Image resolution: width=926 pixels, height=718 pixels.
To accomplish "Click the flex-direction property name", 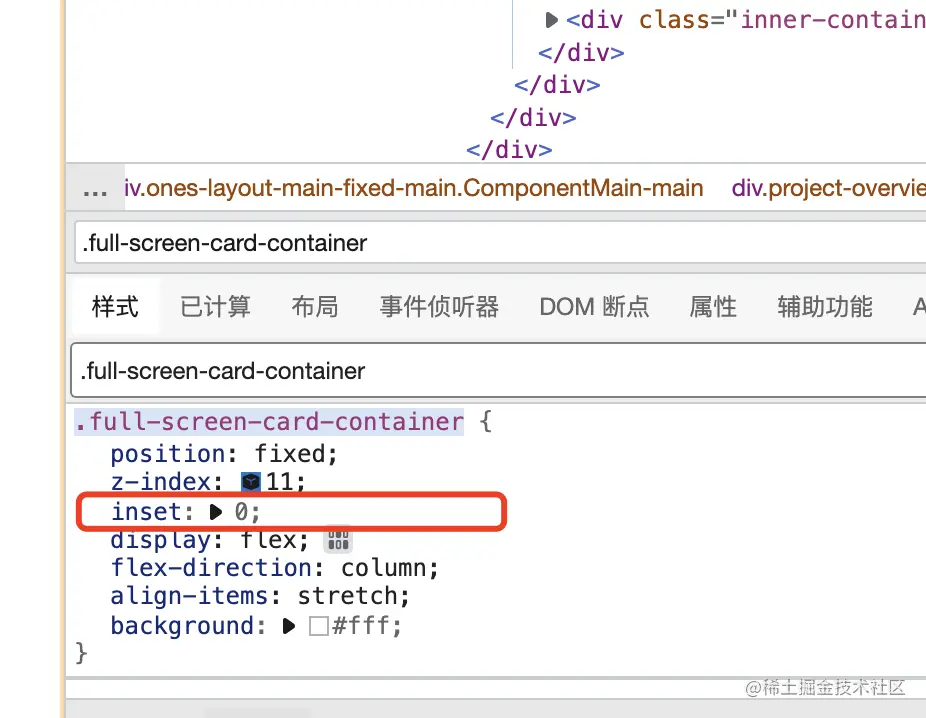I will (211, 568).
